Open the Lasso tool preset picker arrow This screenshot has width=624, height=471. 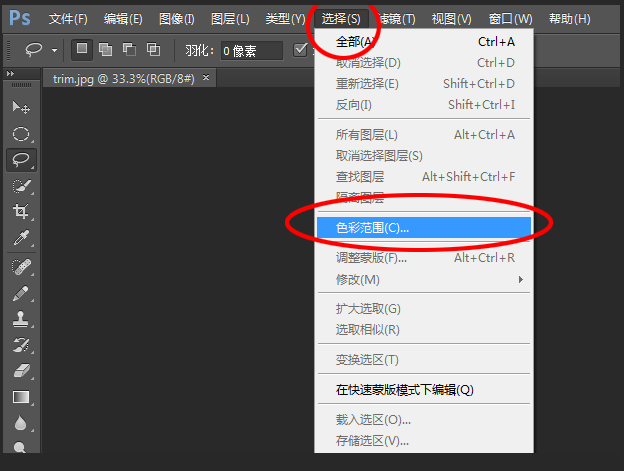pyautogui.click(x=55, y=51)
